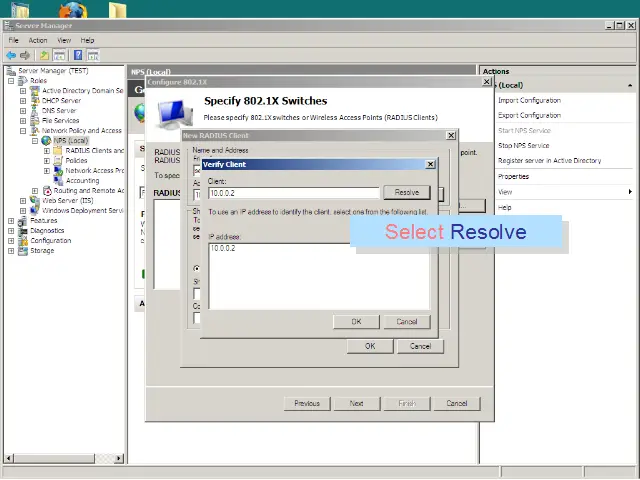640x480 pixels.
Task: Click Import Configuration in Actions pane
Action: coord(529,100)
